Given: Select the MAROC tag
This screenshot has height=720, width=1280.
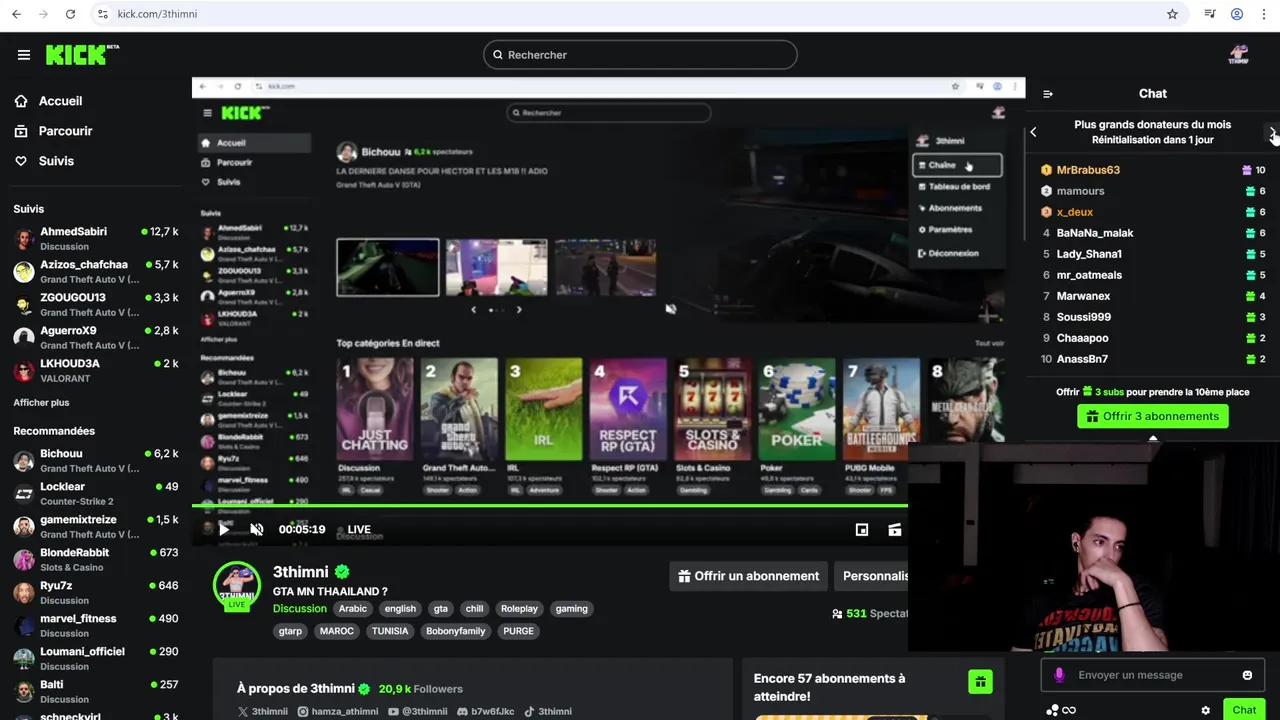Looking at the screenshot, I should click(337, 631).
